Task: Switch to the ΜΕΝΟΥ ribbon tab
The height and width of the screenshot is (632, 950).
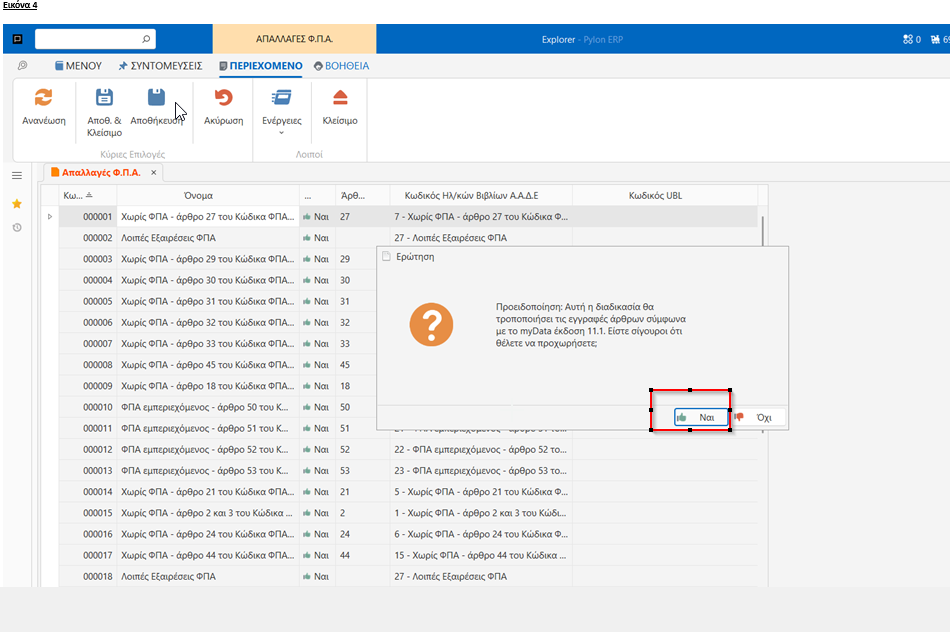Action: coord(77,66)
